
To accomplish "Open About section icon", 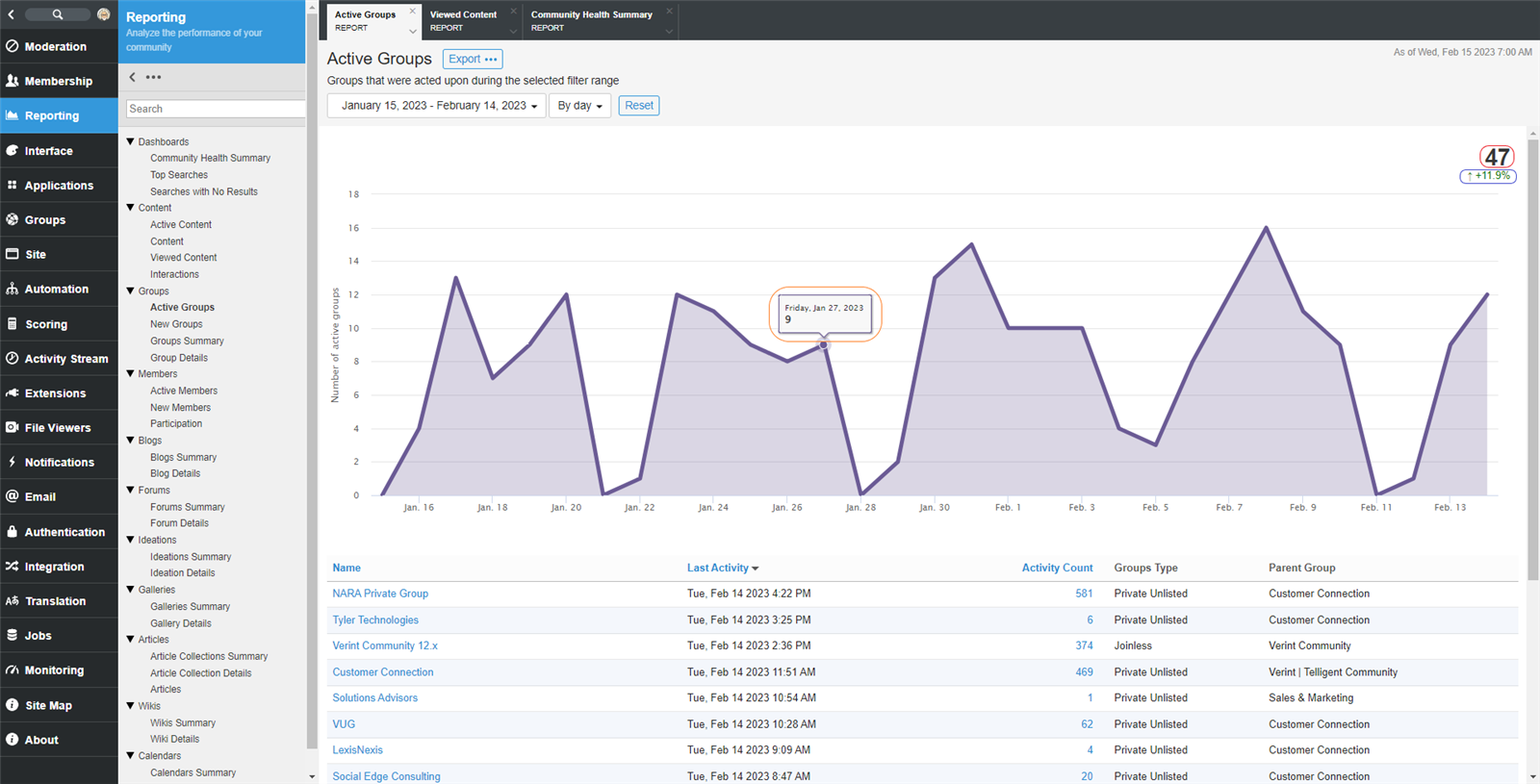I will (13, 740).
